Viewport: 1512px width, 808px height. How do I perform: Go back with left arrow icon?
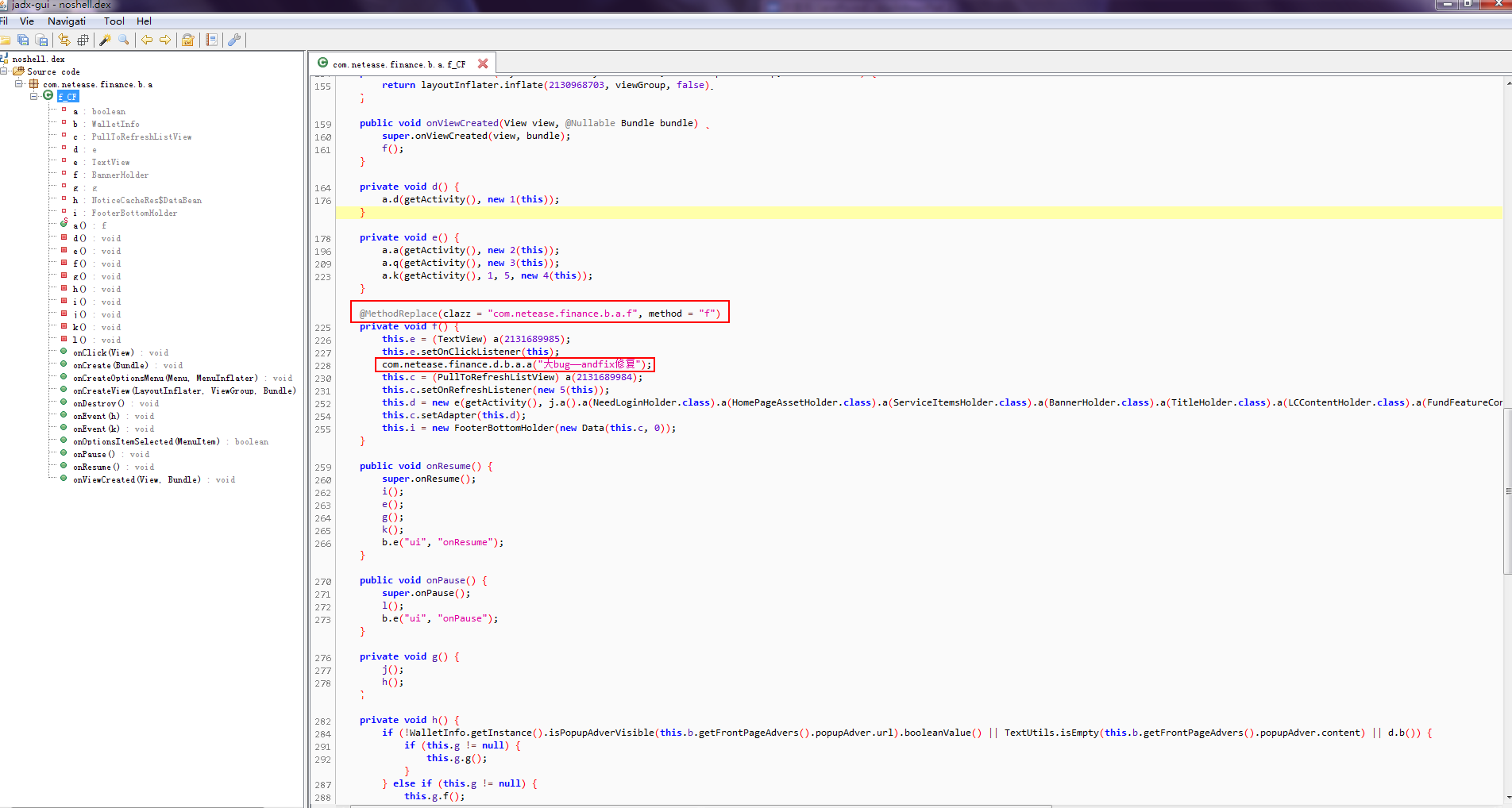(x=147, y=40)
